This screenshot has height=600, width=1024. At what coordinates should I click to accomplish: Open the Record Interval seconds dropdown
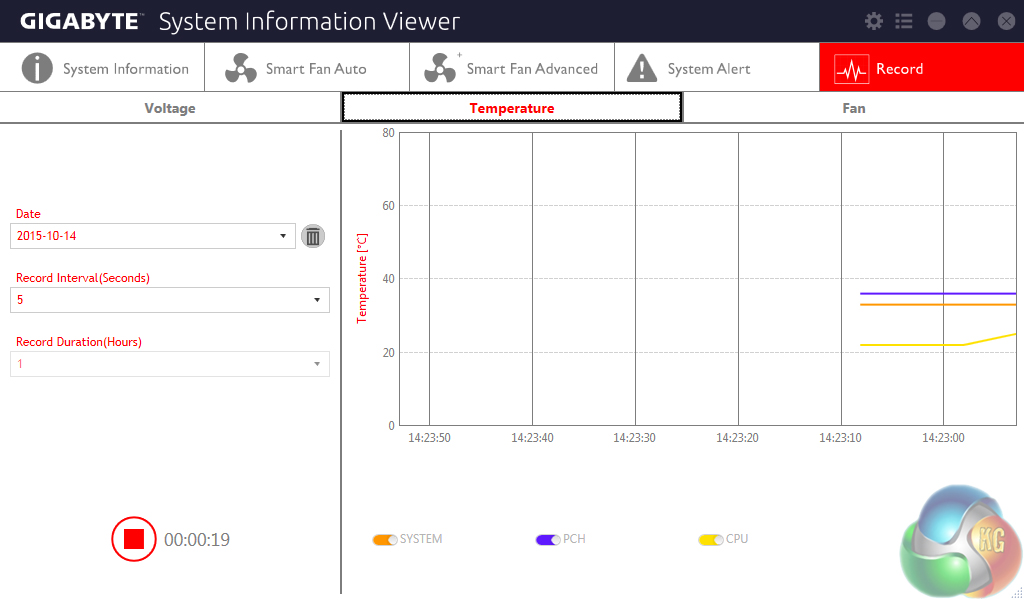click(316, 300)
